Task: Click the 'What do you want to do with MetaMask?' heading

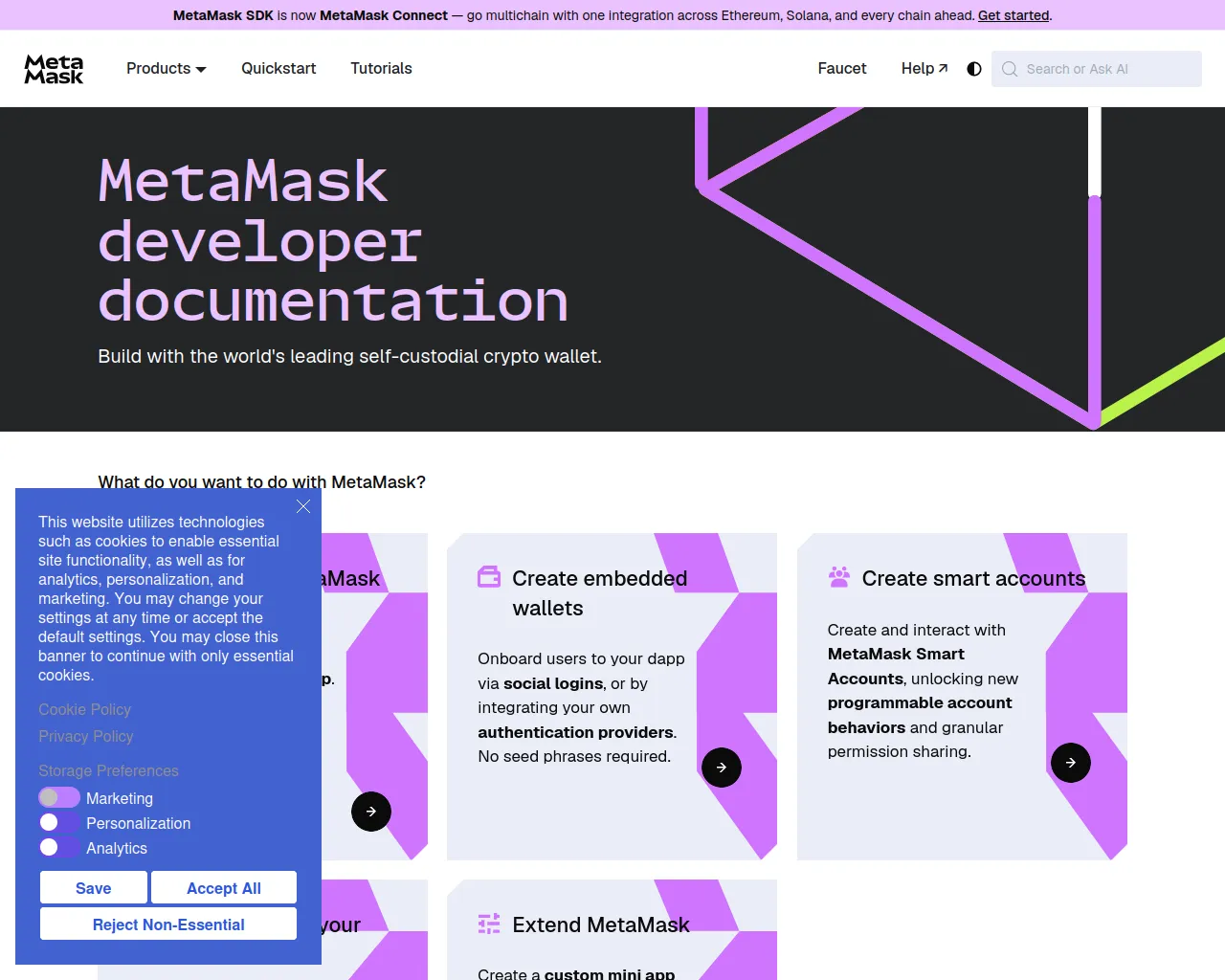Action: click(x=262, y=481)
